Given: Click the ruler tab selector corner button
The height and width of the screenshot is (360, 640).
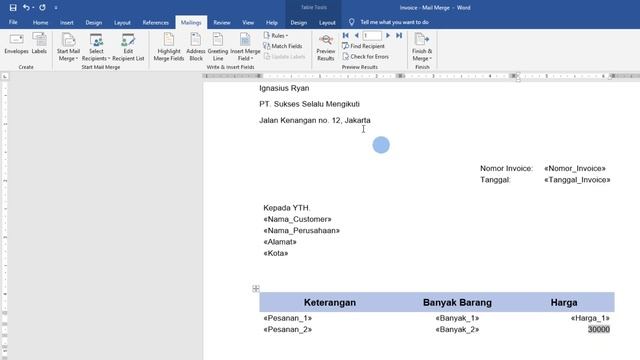Looking at the screenshot, I should 5,76.
